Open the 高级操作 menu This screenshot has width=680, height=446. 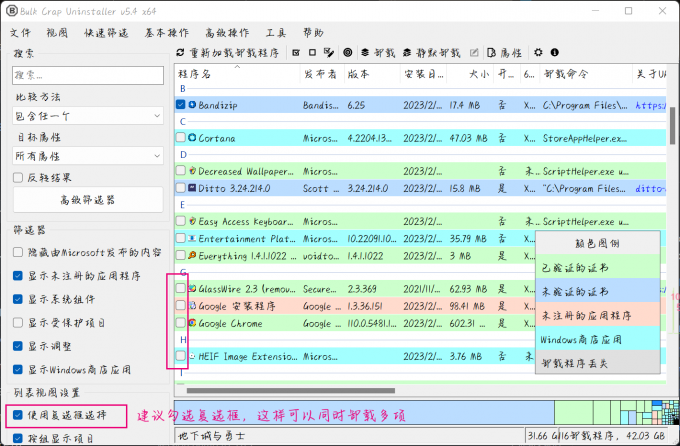click(x=227, y=33)
